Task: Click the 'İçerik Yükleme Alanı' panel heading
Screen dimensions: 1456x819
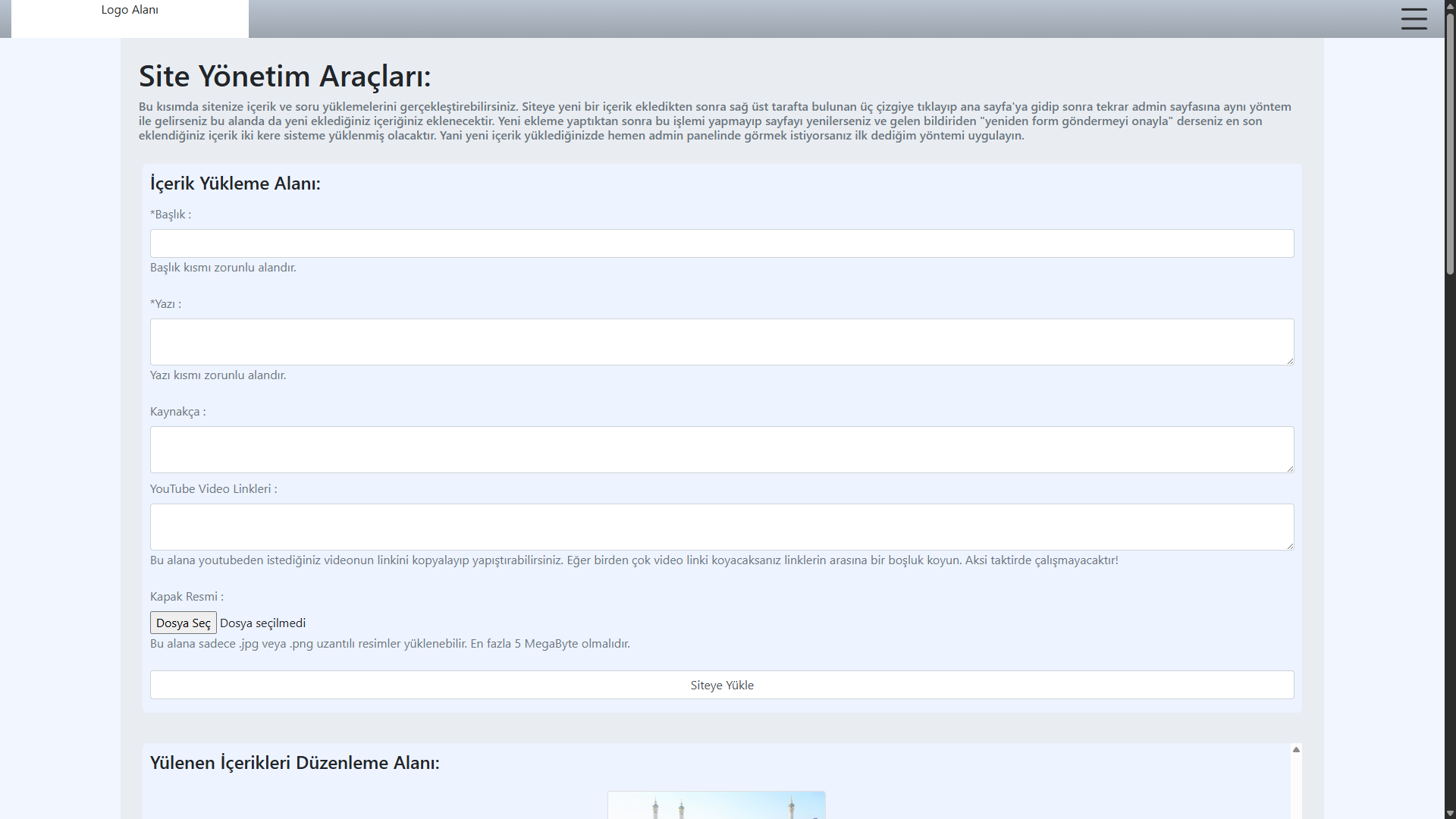Action: 235,183
